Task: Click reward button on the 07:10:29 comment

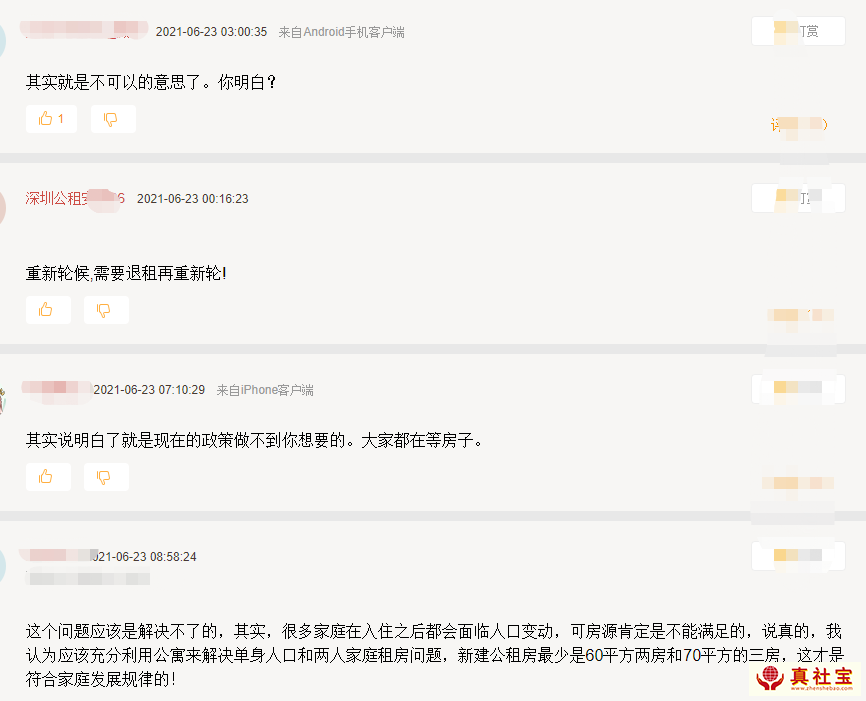Action: tap(798, 388)
